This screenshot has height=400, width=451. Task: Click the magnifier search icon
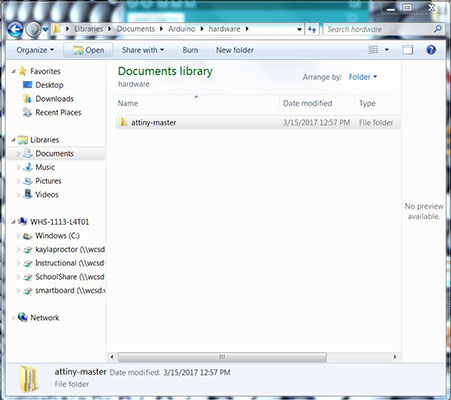pyautogui.click(x=438, y=29)
